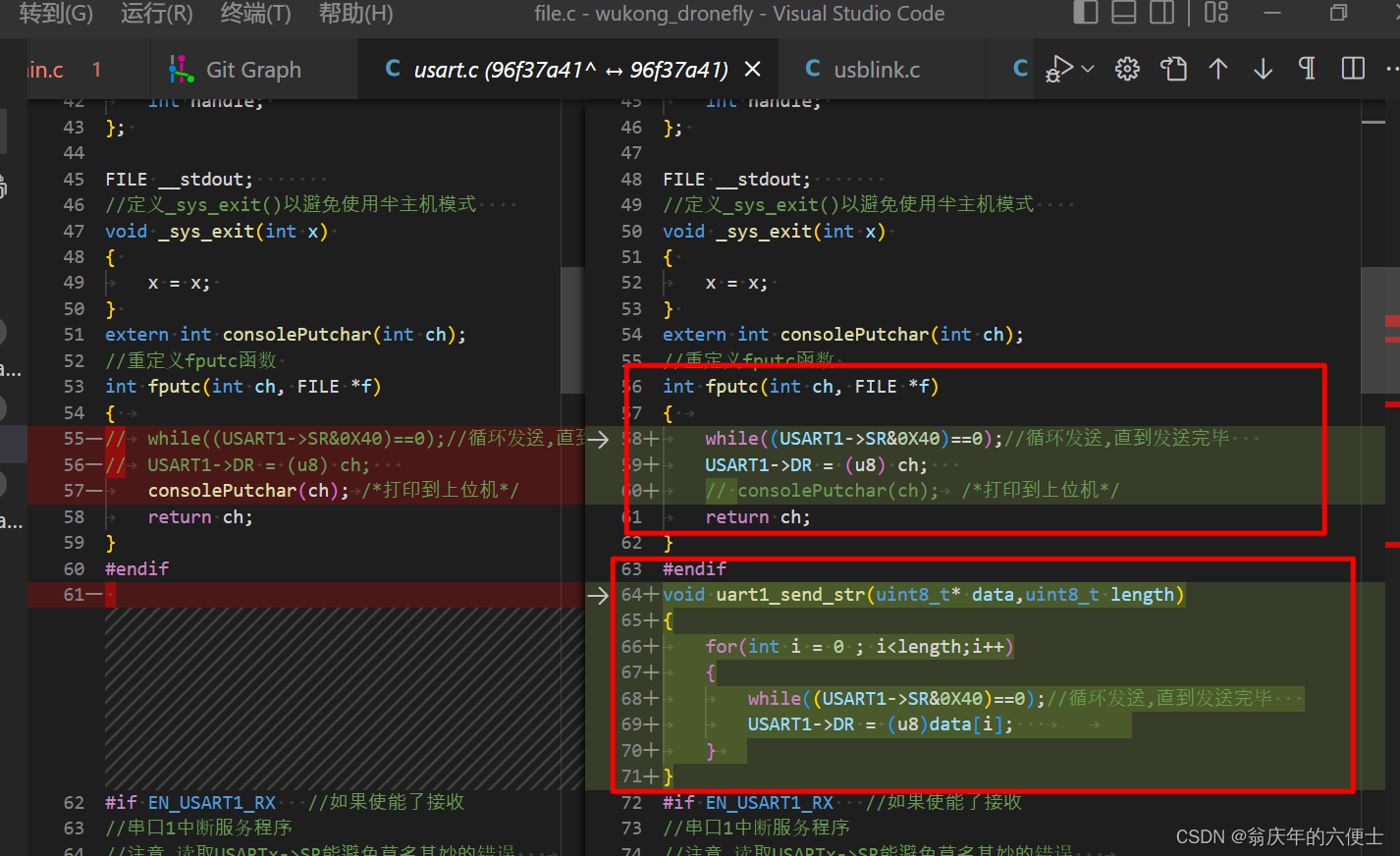
Task: Go to previous change with the up arrow
Action: [1218, 69]
